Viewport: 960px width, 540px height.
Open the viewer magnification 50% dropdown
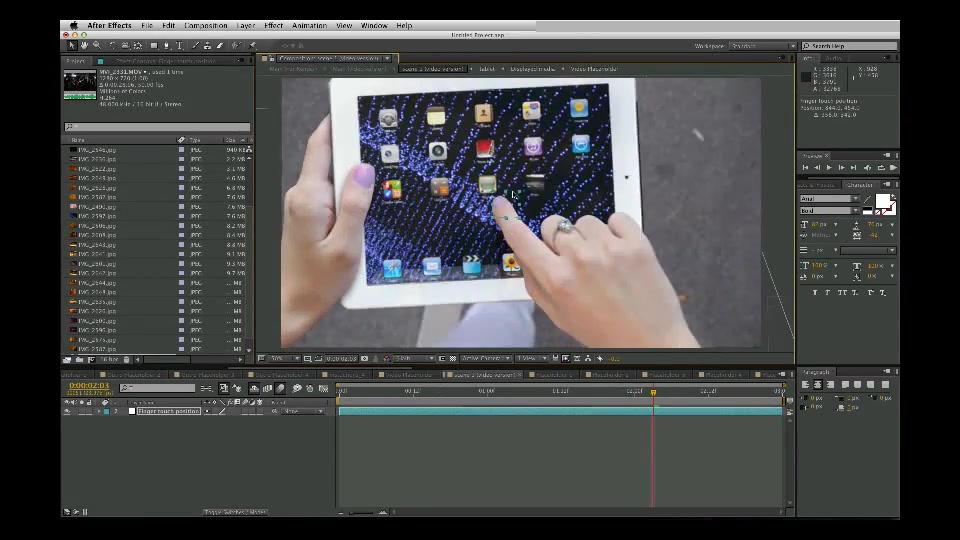pos(285,359)
